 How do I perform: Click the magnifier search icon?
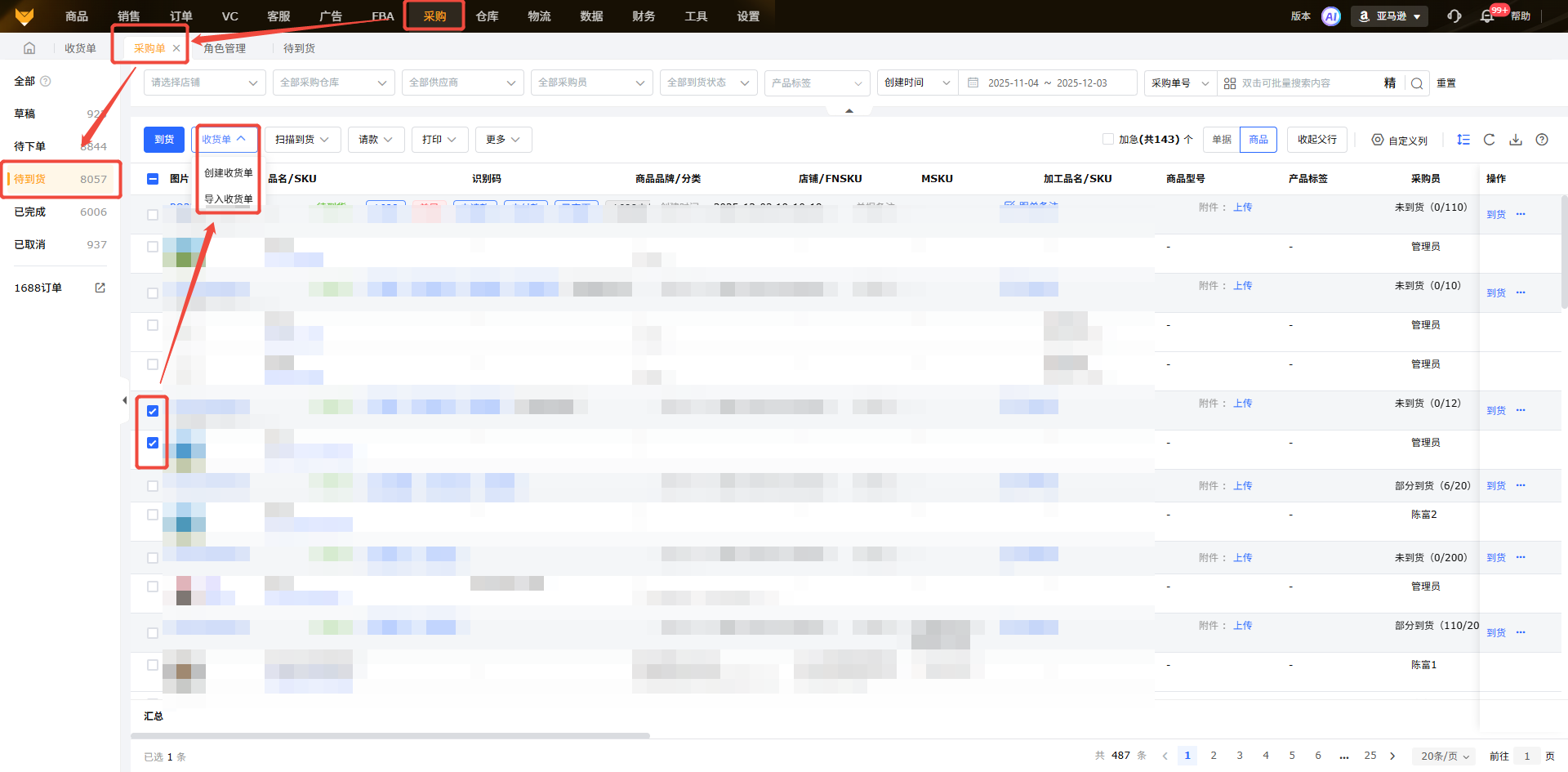[x=1417, y=83]
